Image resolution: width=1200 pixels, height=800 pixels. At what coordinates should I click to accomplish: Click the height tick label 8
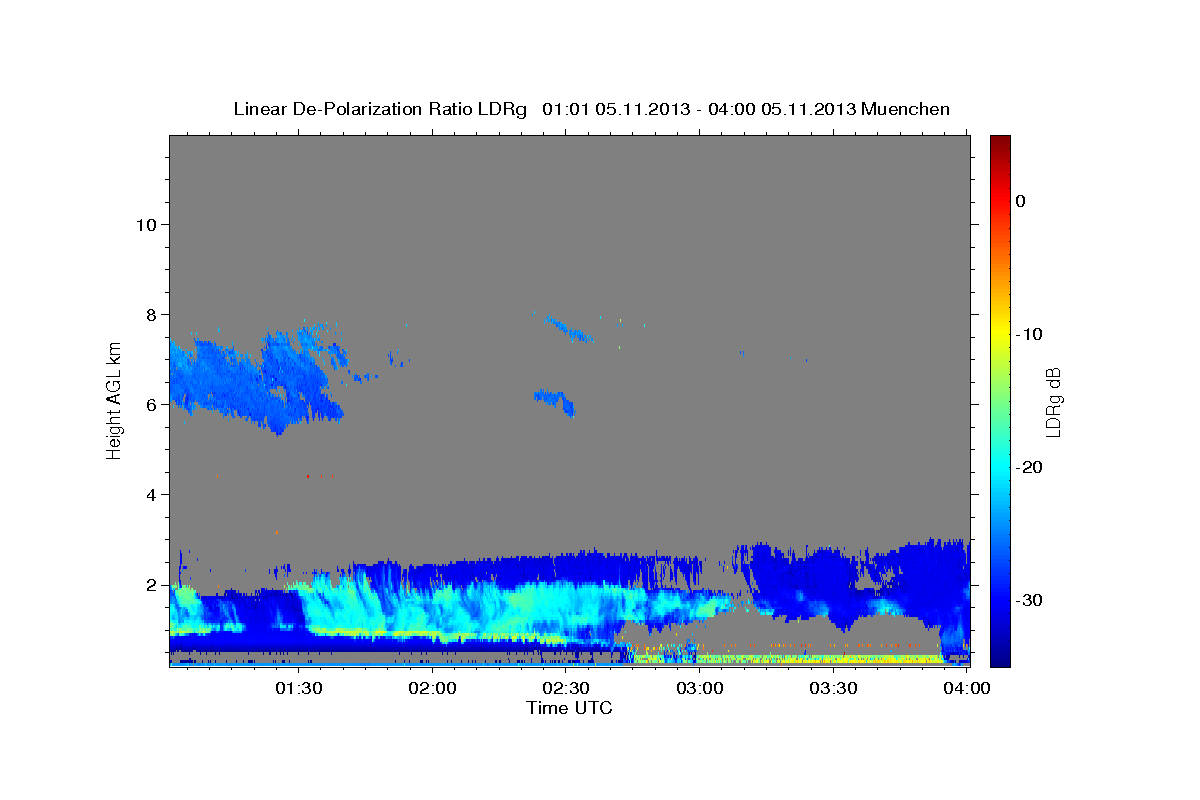tap(151, 314)
